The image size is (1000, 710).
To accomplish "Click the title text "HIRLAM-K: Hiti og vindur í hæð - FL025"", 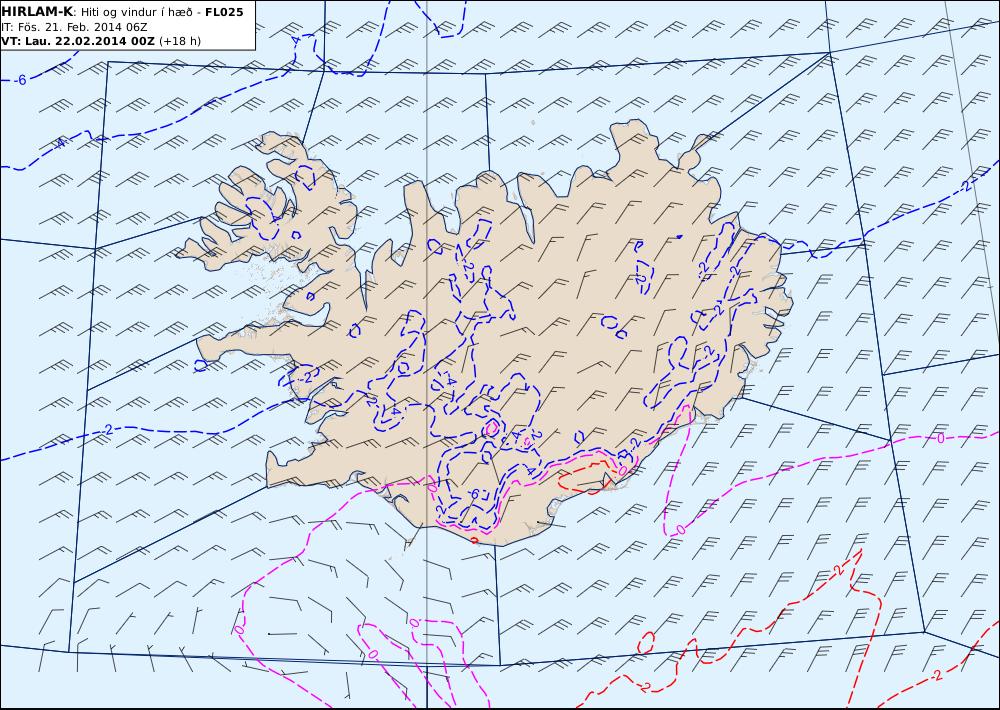I will (x=123, y=12).
